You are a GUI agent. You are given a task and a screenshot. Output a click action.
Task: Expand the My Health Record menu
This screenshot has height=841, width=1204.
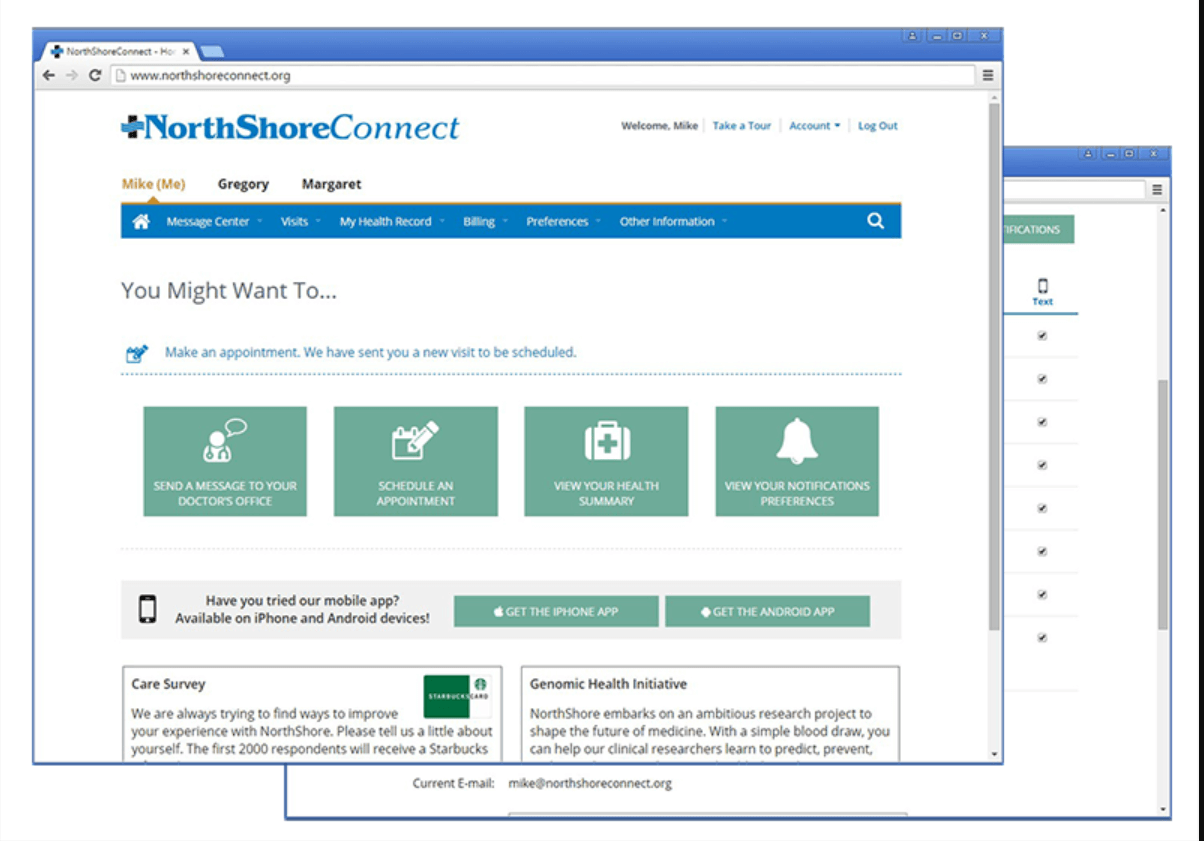392,222
